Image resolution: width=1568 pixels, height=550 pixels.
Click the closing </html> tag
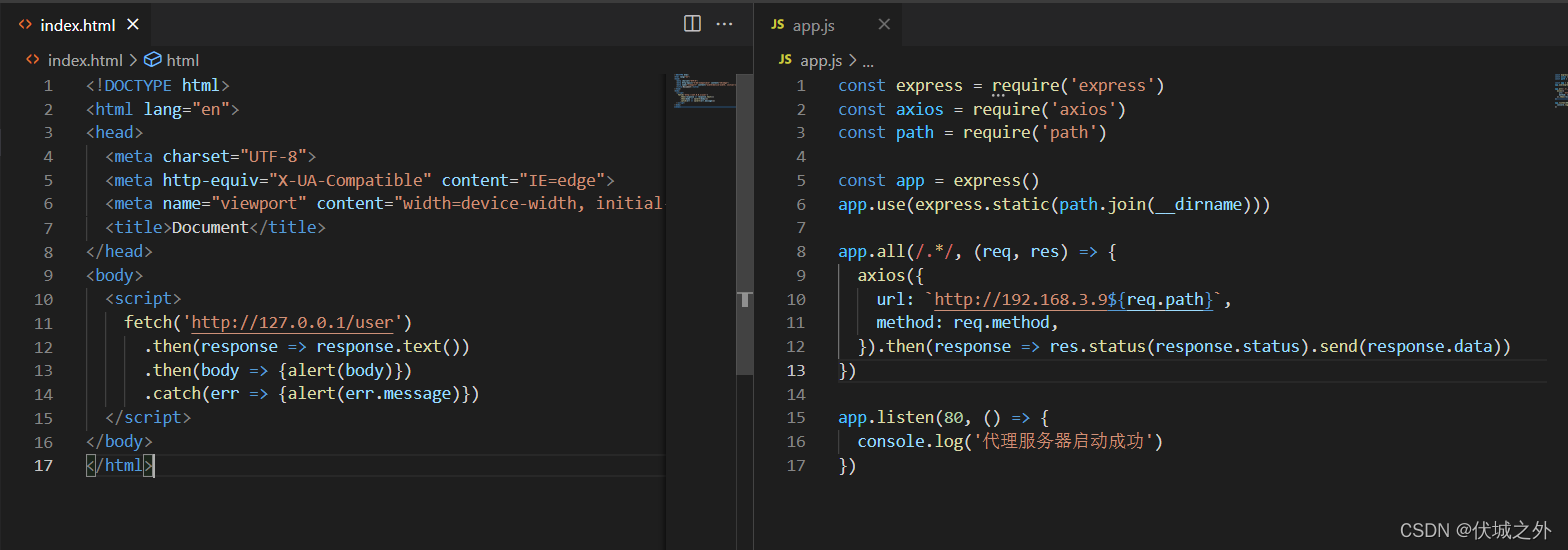pos(120,465)
